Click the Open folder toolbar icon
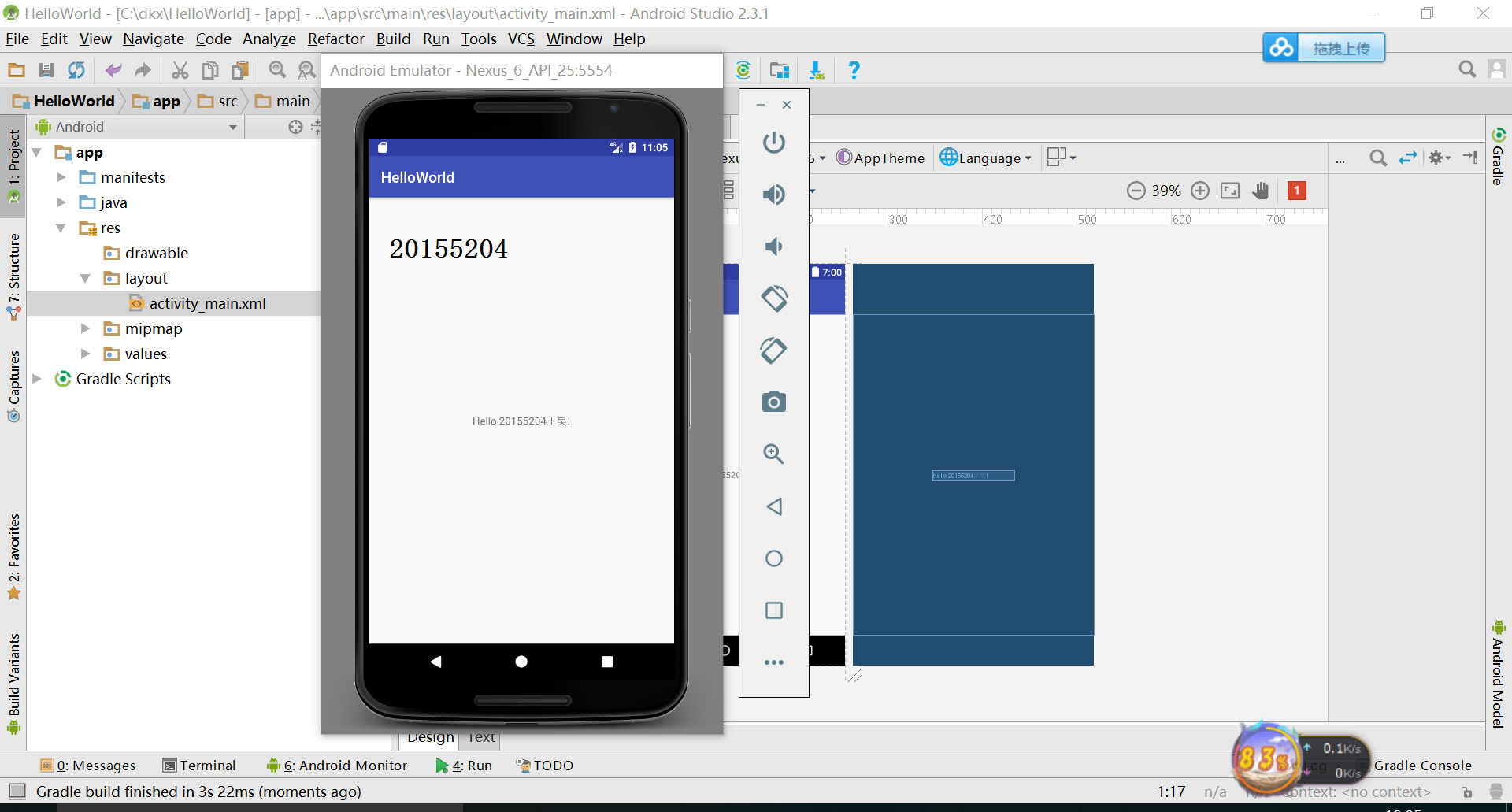This screenshot has height=812, width=1512. [17, 70]
